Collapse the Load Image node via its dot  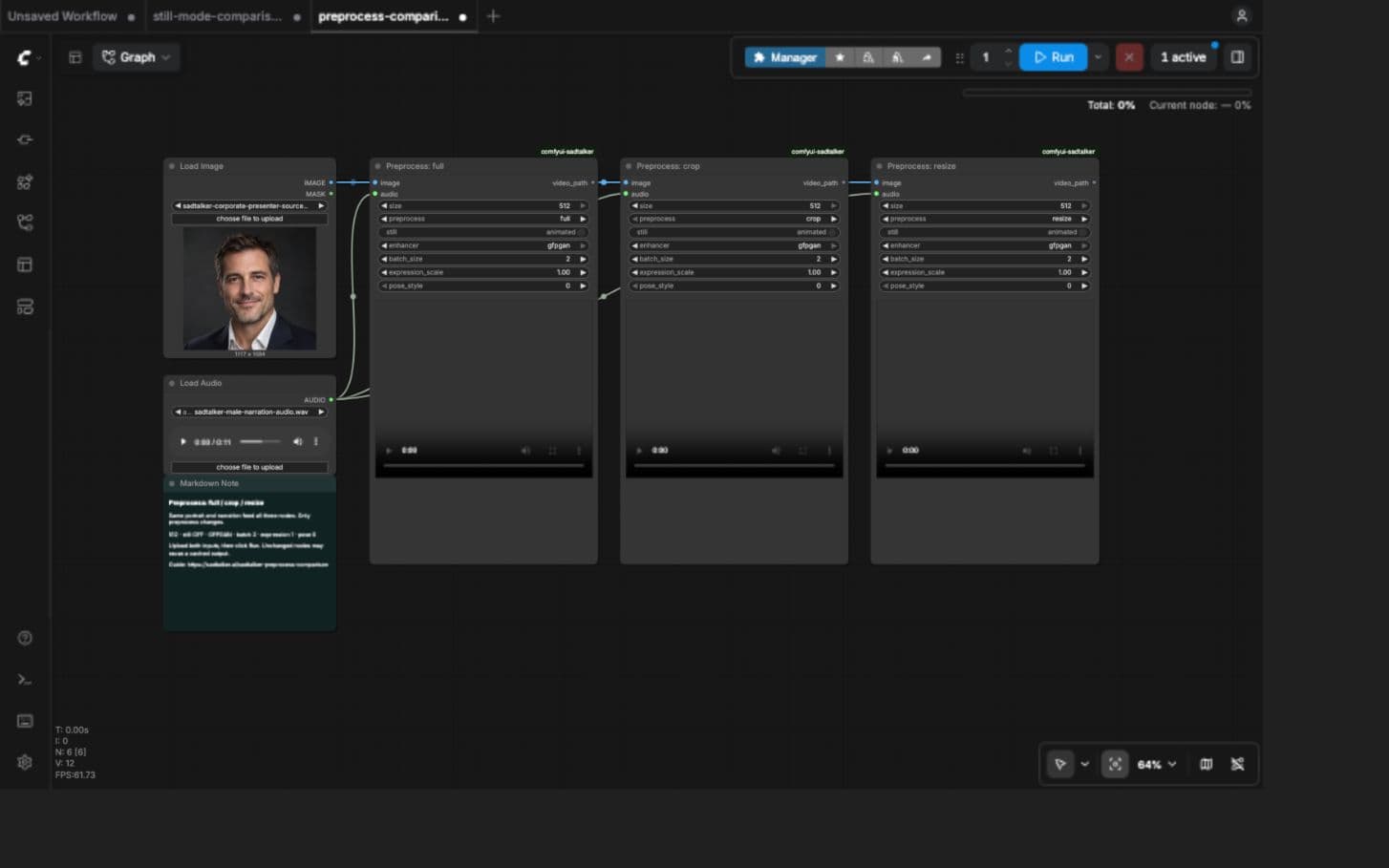pos(172,166)
